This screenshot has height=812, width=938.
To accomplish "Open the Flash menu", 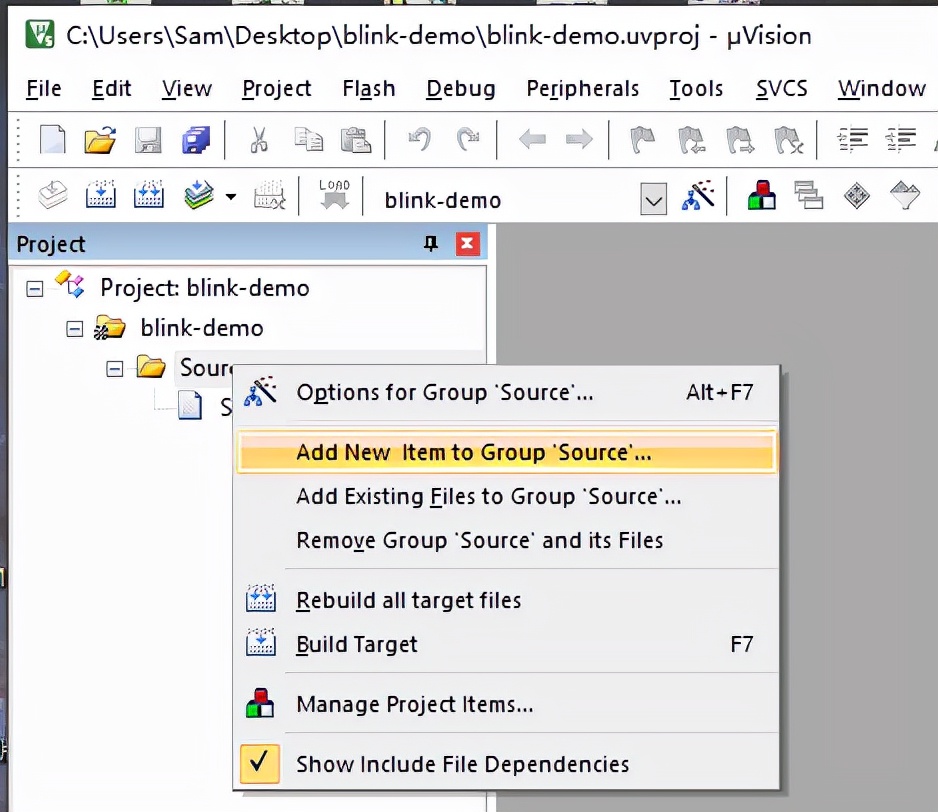I will [x=368, y=89].
